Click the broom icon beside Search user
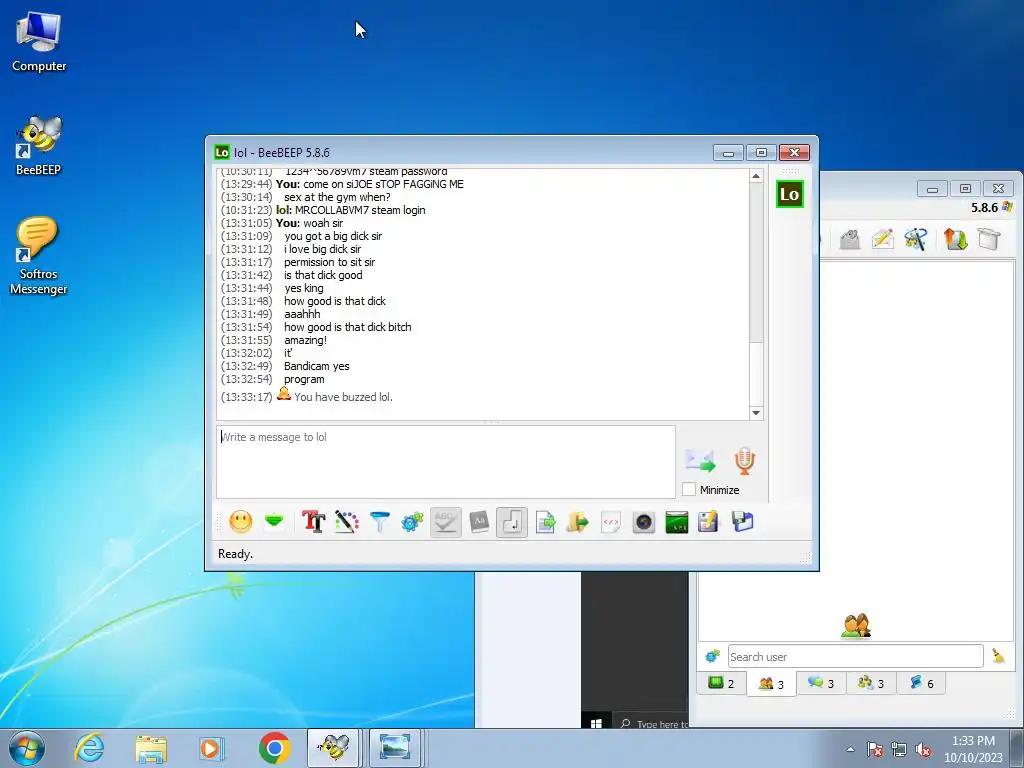Image resolution: width=1024 pixels, height=768 pixels. click(x=998, y=656)
